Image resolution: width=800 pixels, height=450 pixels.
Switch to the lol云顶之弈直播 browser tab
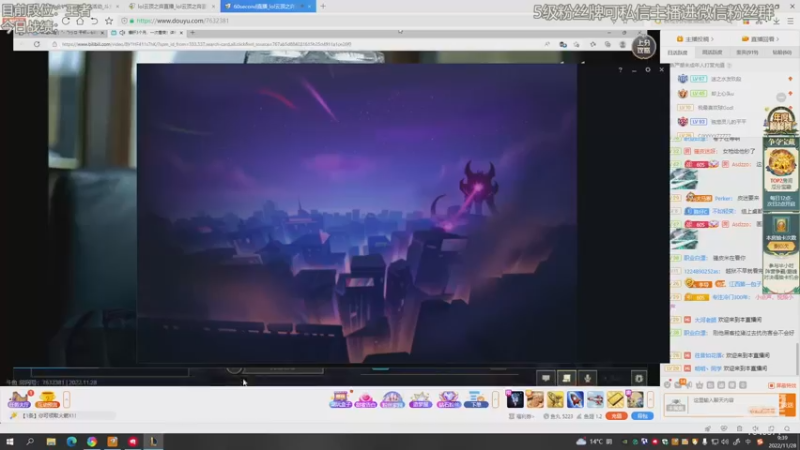[x=171, y=6]
